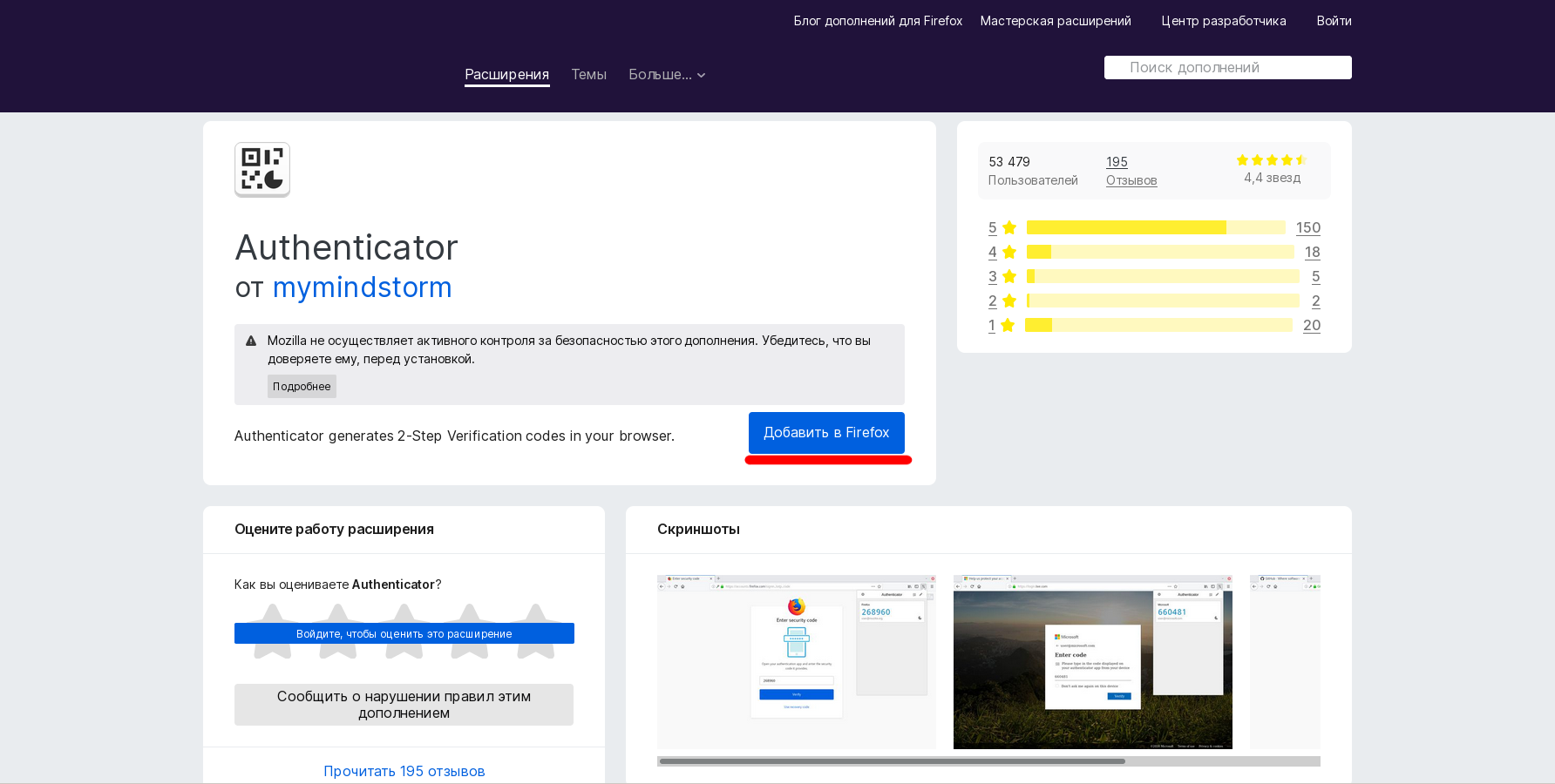Open the 20 one-star reviews count

(x=1312, y=325)
